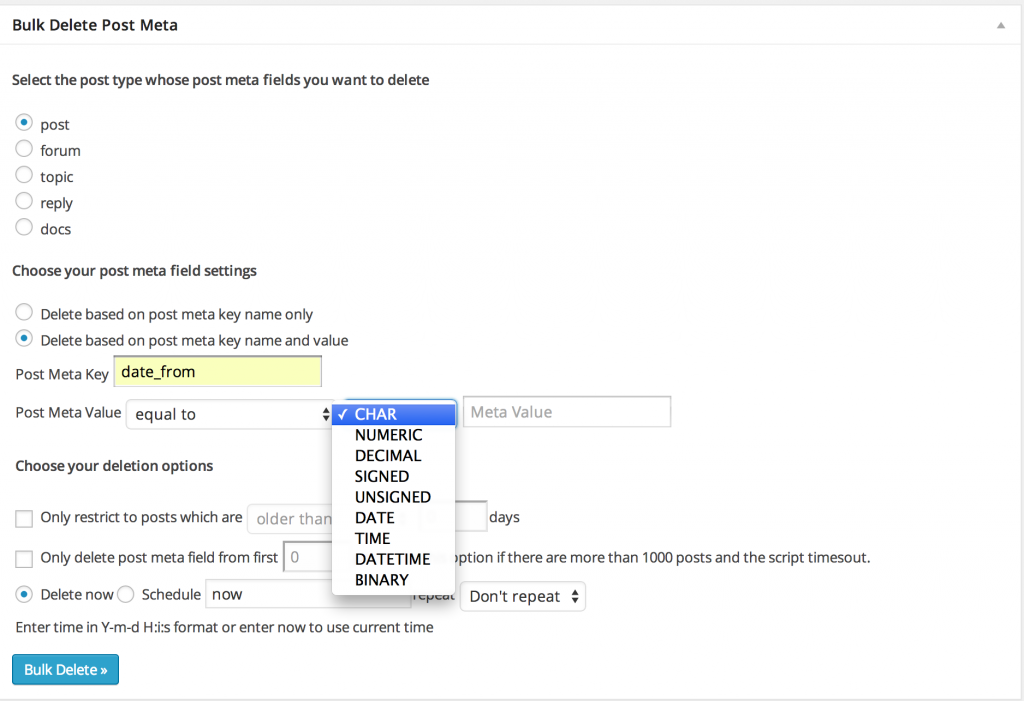Choose the docs post type radio

24,227
